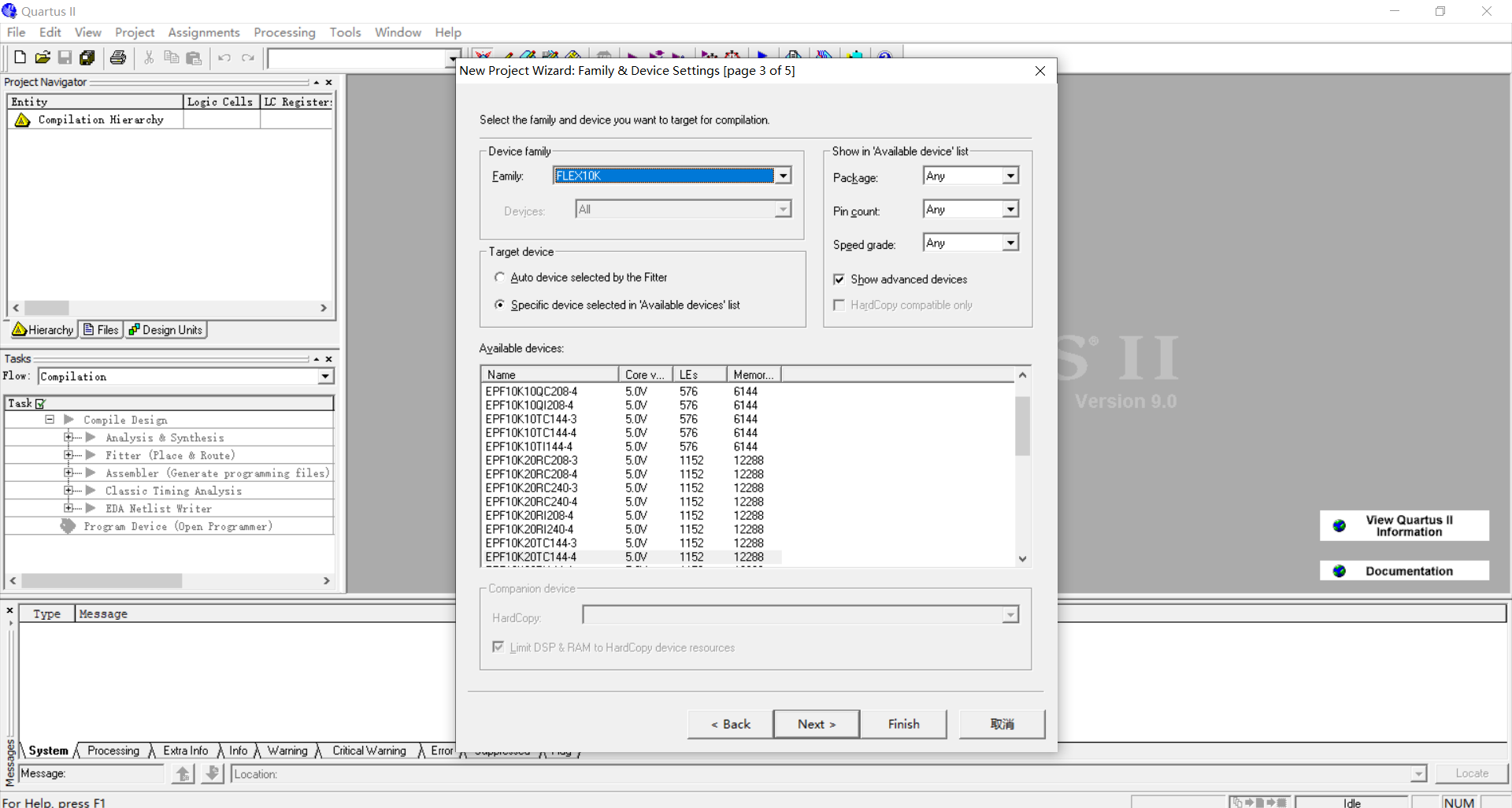Viewport: 1512px width, 808px height.
Task: Open the Tools menu
Action: [345, 32]
